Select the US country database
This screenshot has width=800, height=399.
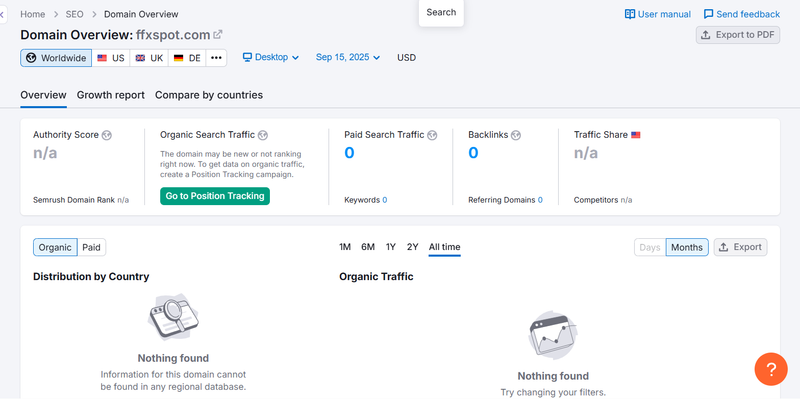point(111,58)
